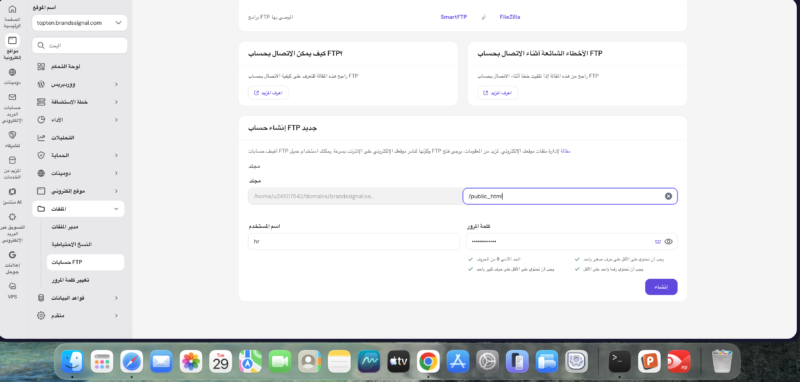This screenshot has width=800, height=382.
Task: Collapse the Files (الملفات) section chevron
Action: click(116, 209)
